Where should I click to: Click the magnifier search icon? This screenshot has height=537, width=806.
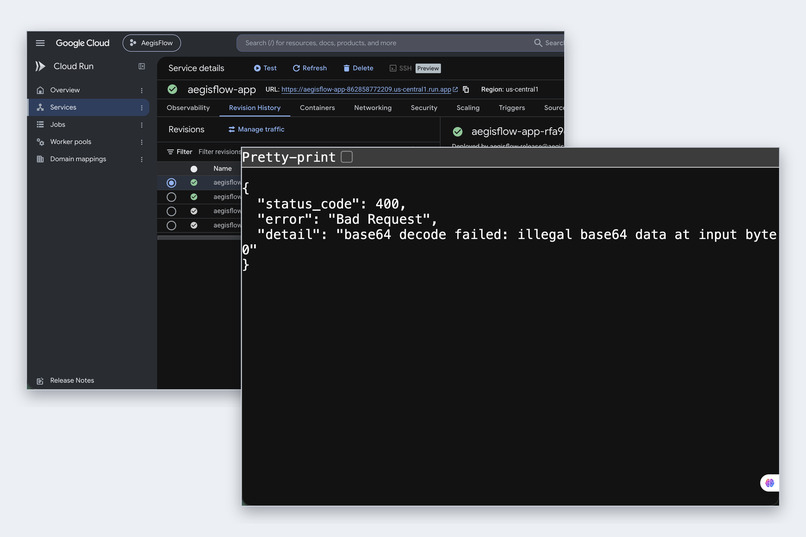(x=538, y=43)
